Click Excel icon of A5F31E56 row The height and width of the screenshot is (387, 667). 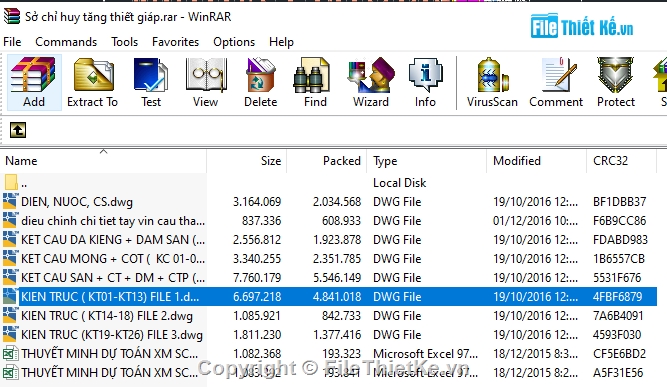[x=10, y=372]
